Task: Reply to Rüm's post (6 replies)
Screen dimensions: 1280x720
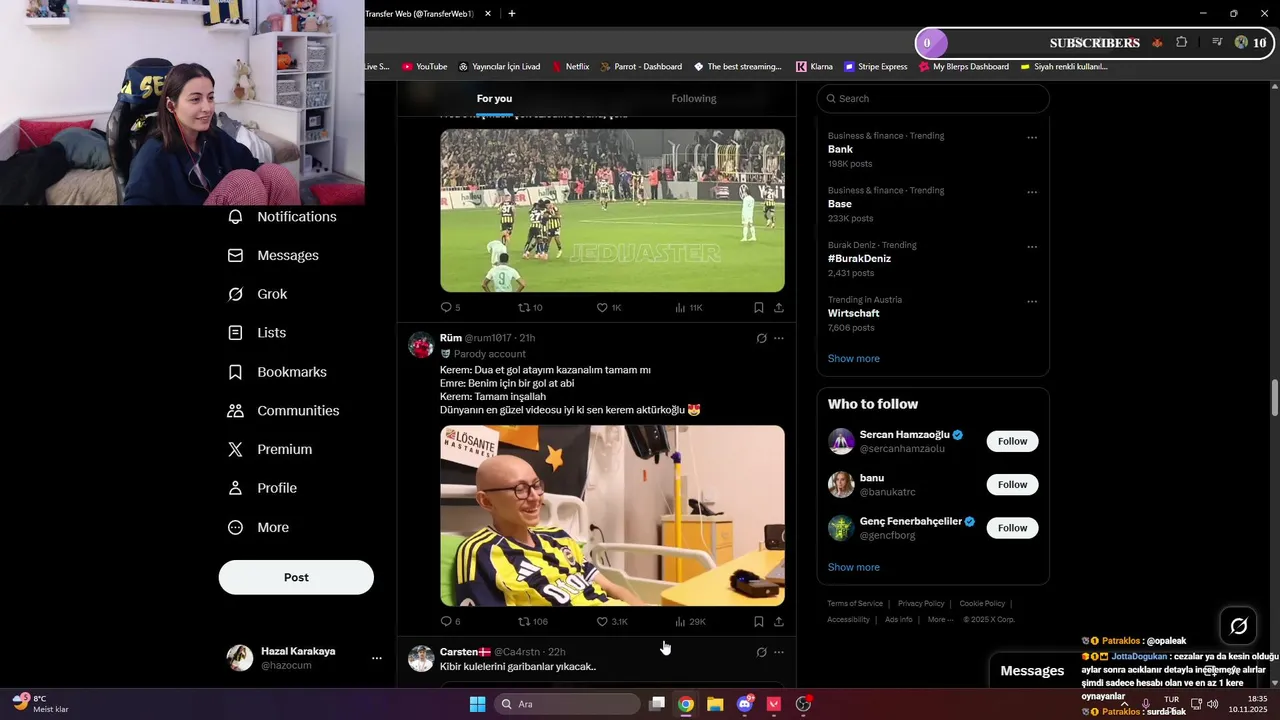Action: [450, 622]
